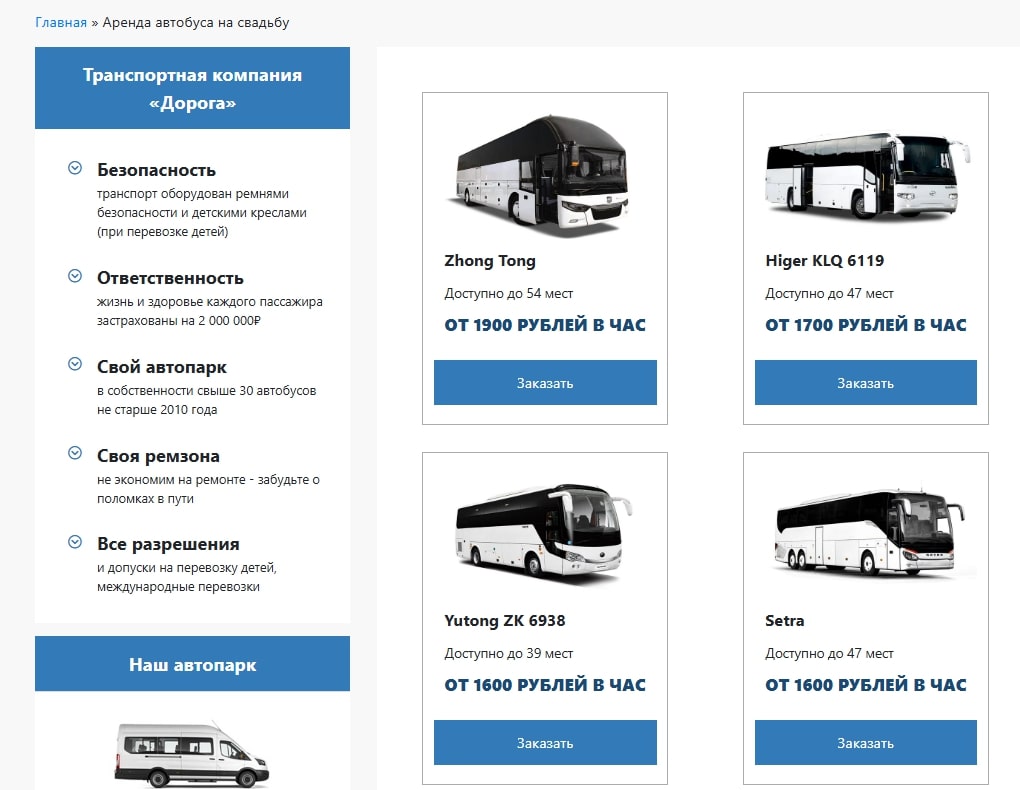Click the Транспортная компания «Дорога» header
1020x790 pixels.
tap(193, 88)
